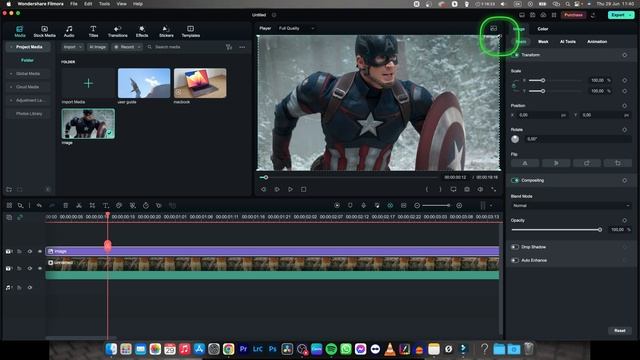Click the Purchase button

click(573, 15)
